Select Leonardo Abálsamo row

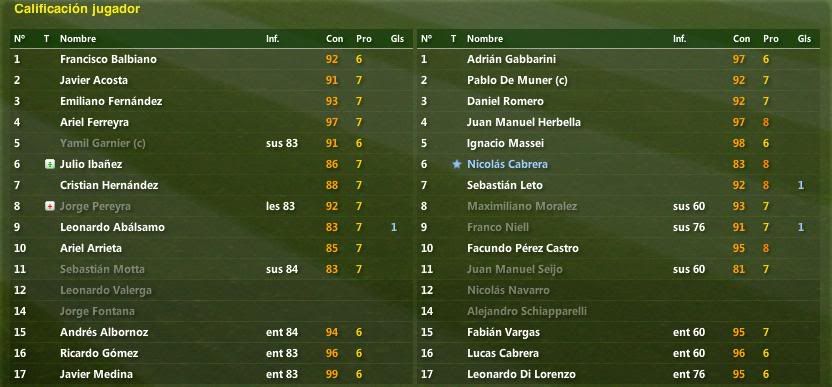(x=211, y=227)
